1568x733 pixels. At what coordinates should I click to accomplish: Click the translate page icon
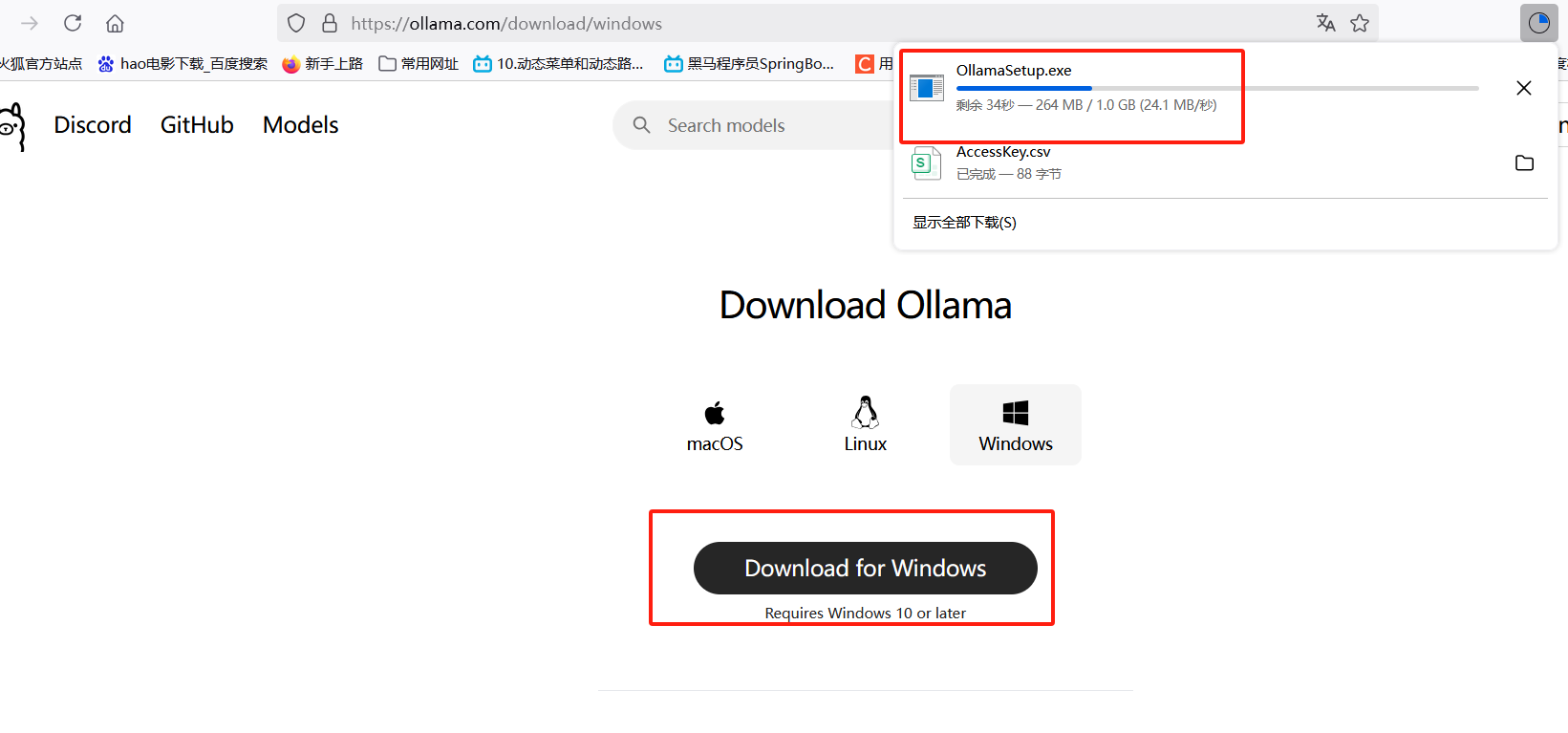(1325, 23)
